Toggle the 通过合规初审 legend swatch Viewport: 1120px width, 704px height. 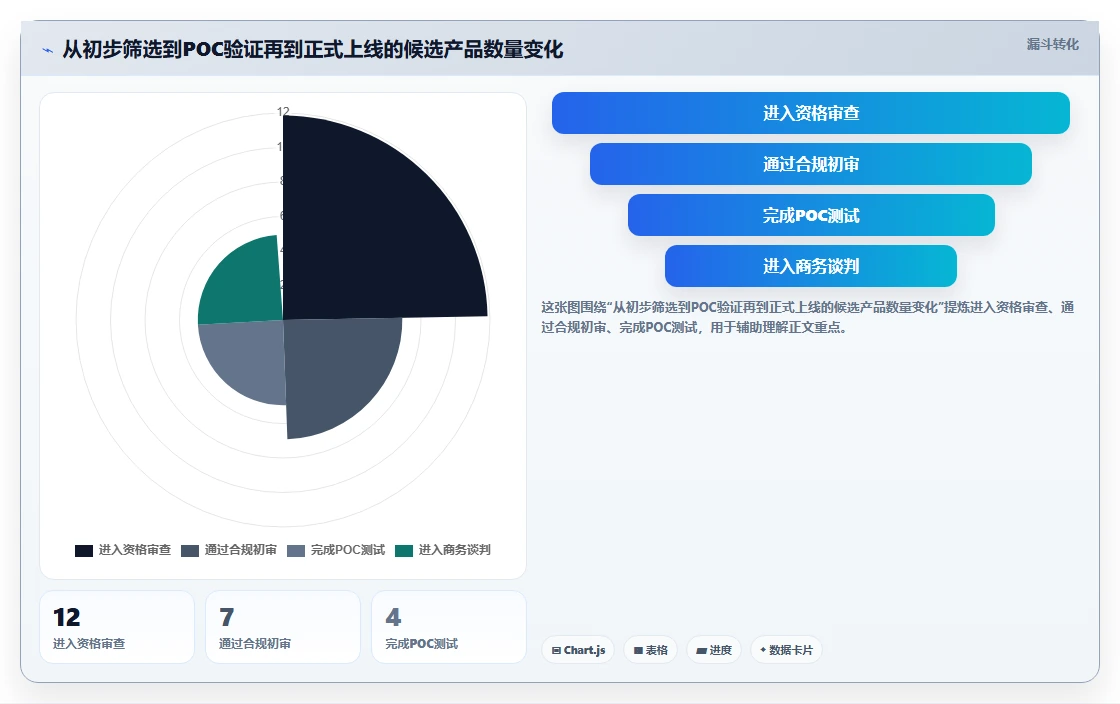click(x=190, y=550)
